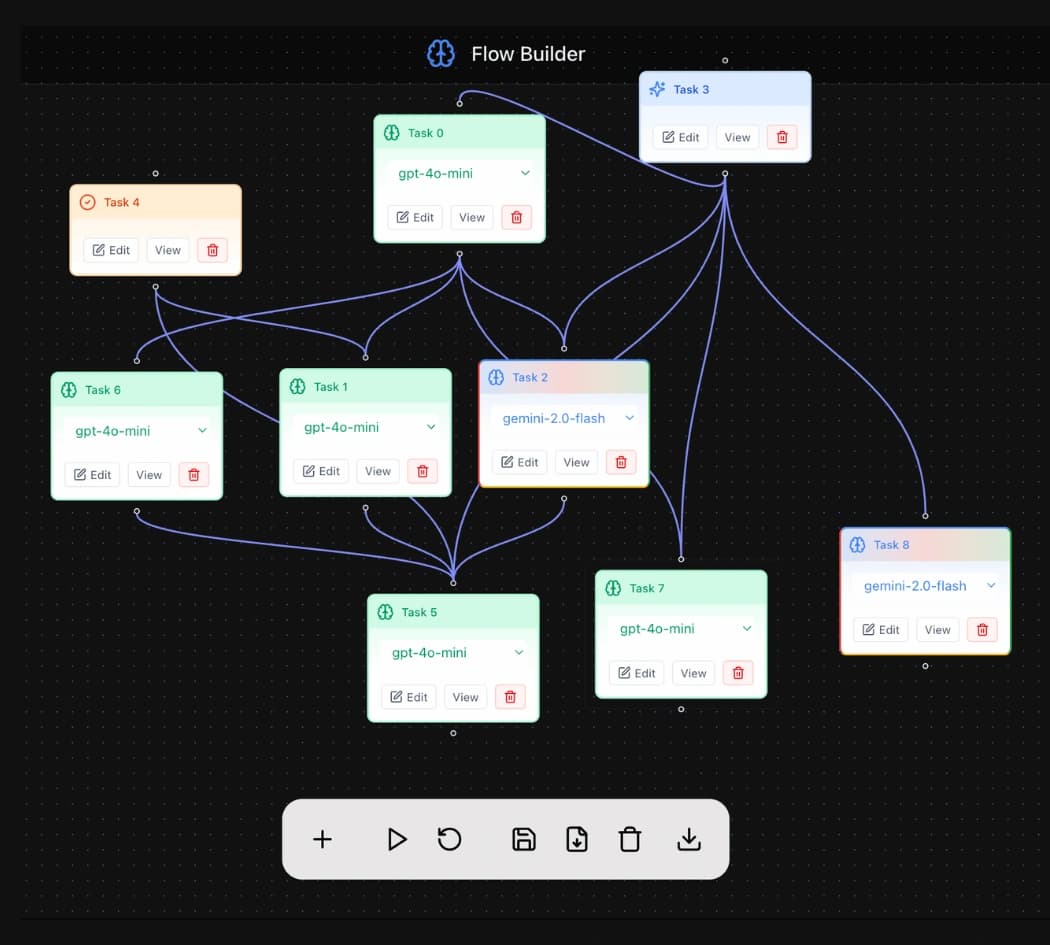The image size is (1050, 945).
Task: Click the file import icon in toolbar
Action: pyautogui.click(x=577, y=839)
